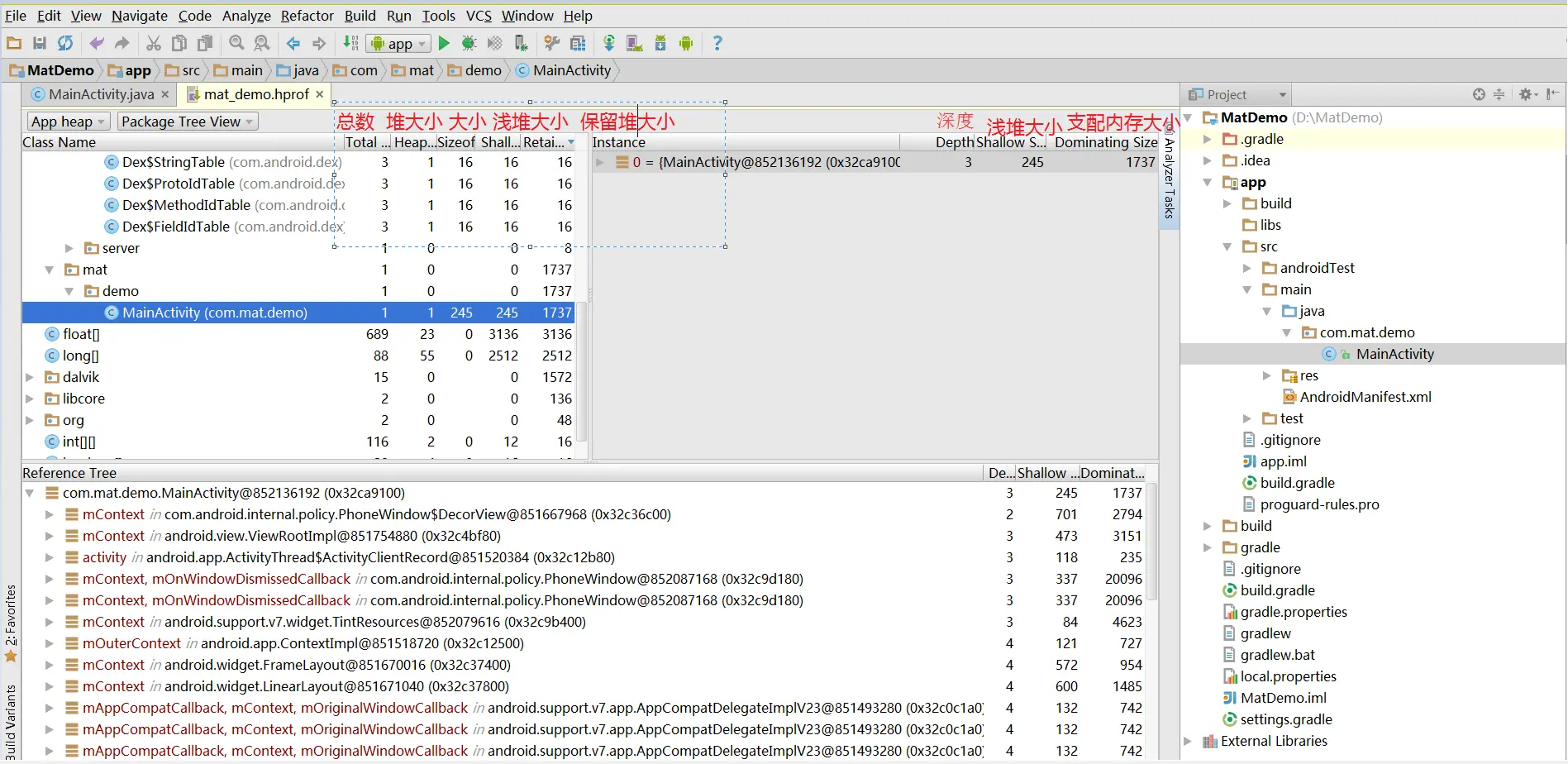The height and width of the screenshot is (764, 1568).
Task: Click the Redo arrow icon
Action: click(122, 43)
